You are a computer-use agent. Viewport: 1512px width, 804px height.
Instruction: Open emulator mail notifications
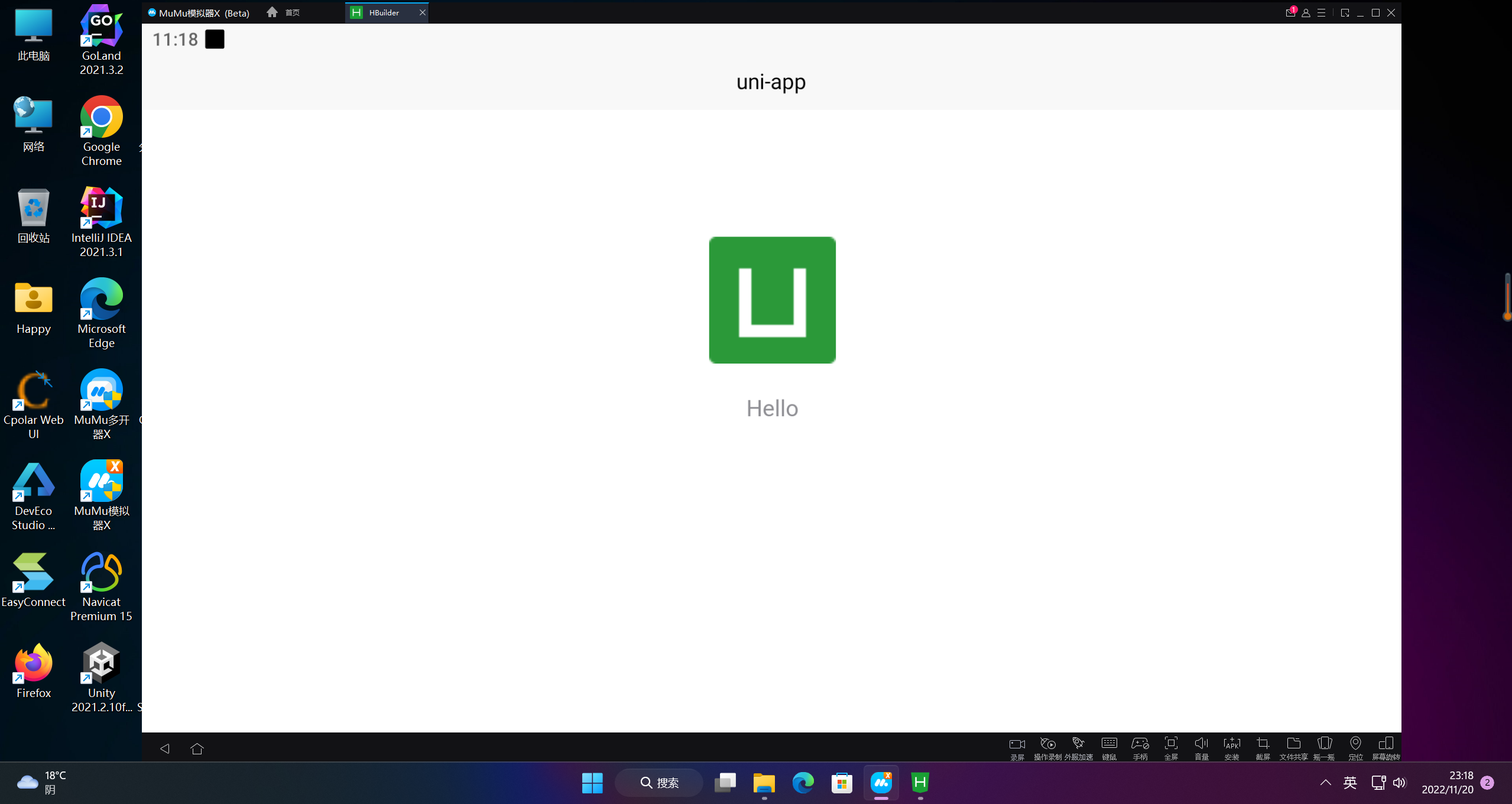tap(1290, 12)
